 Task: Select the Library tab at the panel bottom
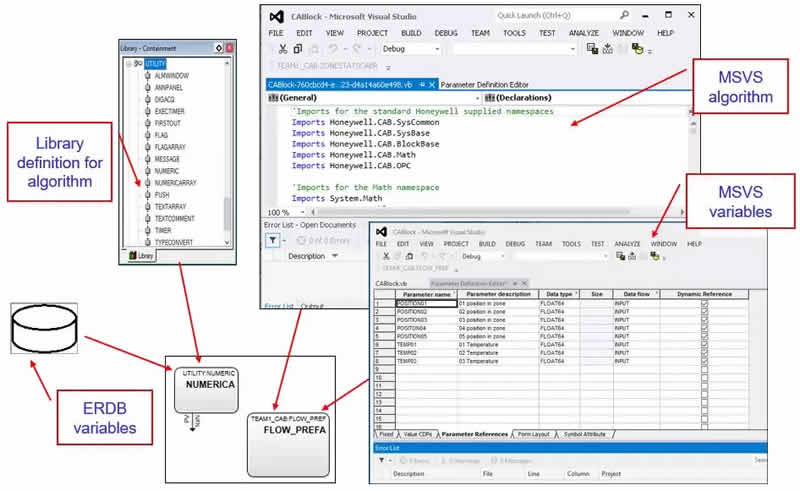coord(141,255)
